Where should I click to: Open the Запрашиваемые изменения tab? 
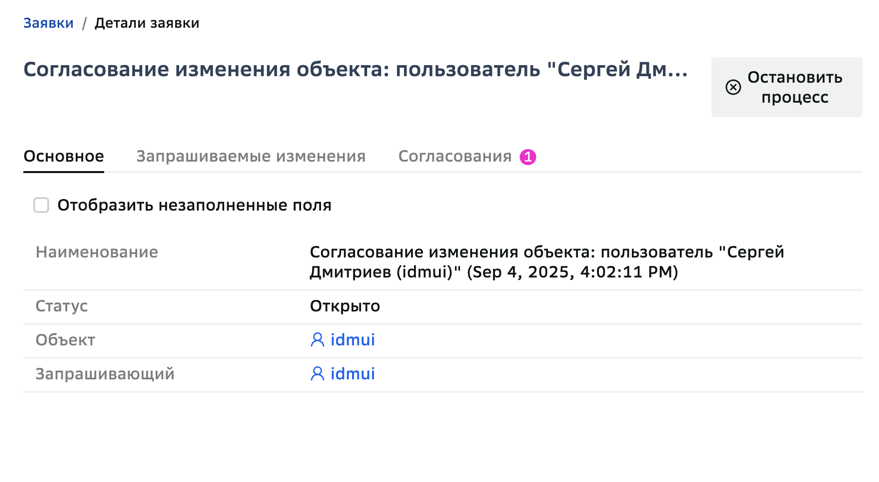pyautogui.click(x=251, y=156)
